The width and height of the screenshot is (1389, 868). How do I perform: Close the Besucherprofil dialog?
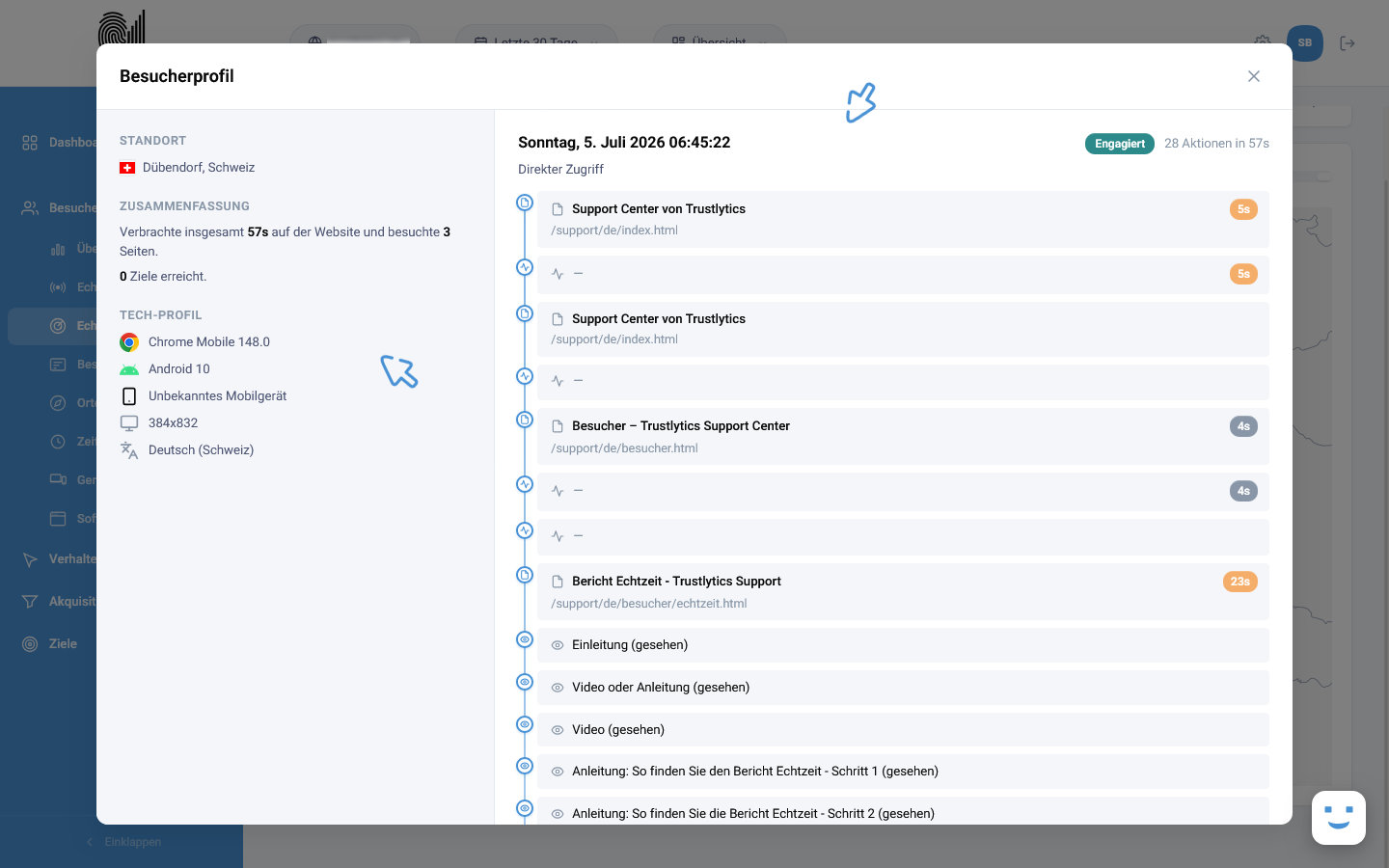pos(1253,76)
